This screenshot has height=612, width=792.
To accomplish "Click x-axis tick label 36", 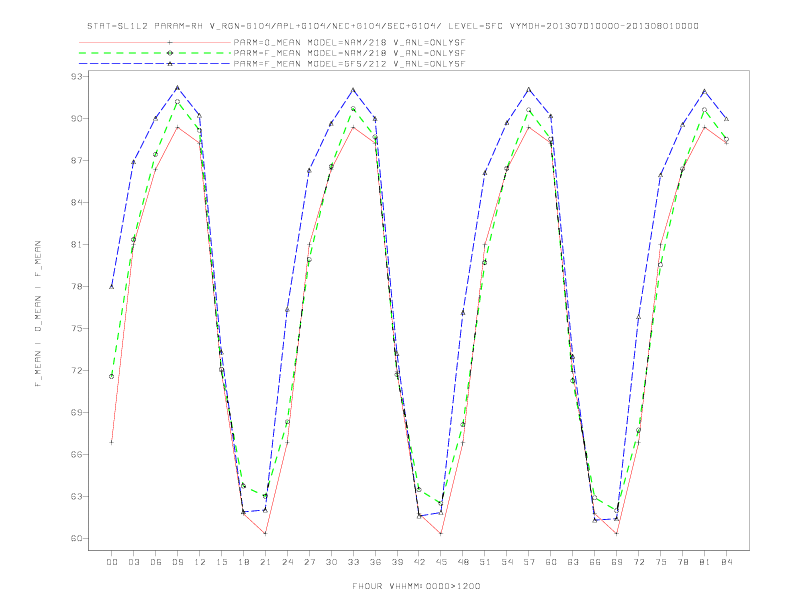I will tap(375, 562).
